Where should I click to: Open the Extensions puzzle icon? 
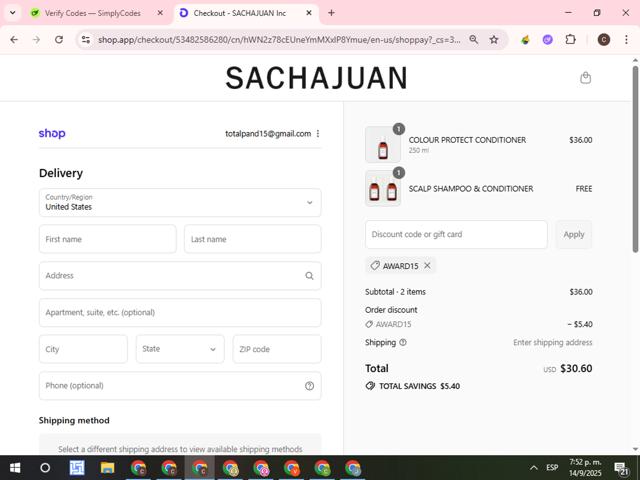570,40
